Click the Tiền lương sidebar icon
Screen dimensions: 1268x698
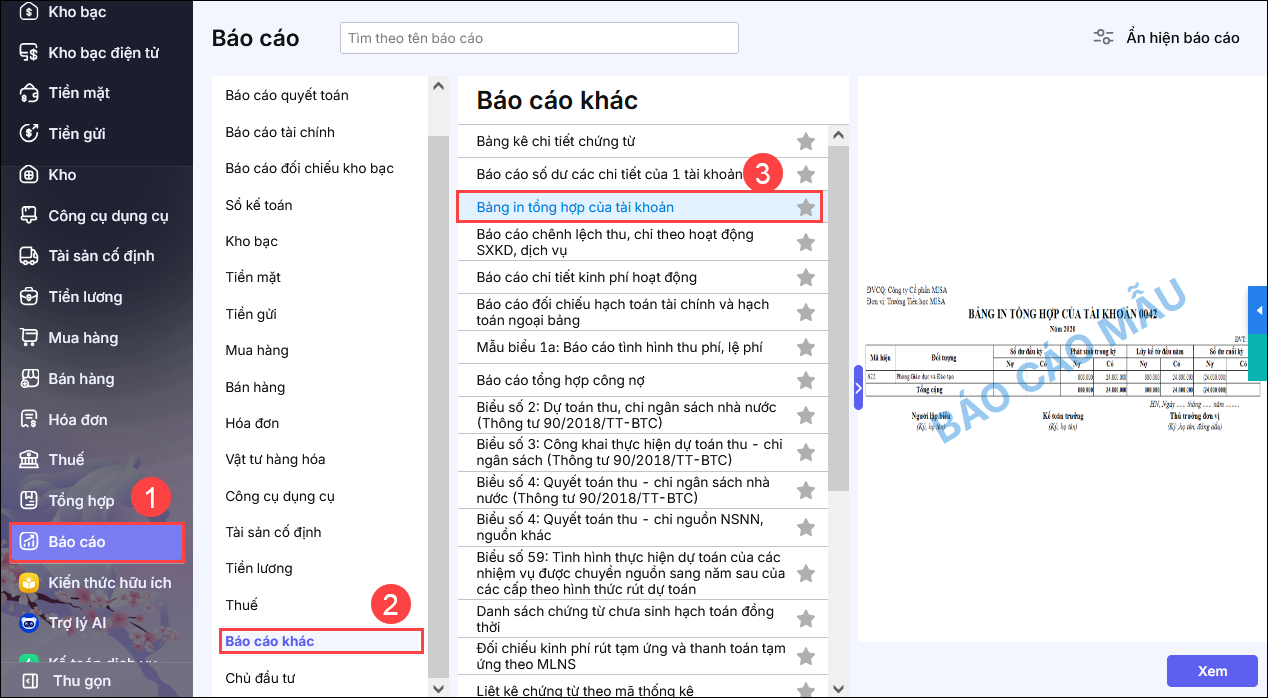click(30, 297)
